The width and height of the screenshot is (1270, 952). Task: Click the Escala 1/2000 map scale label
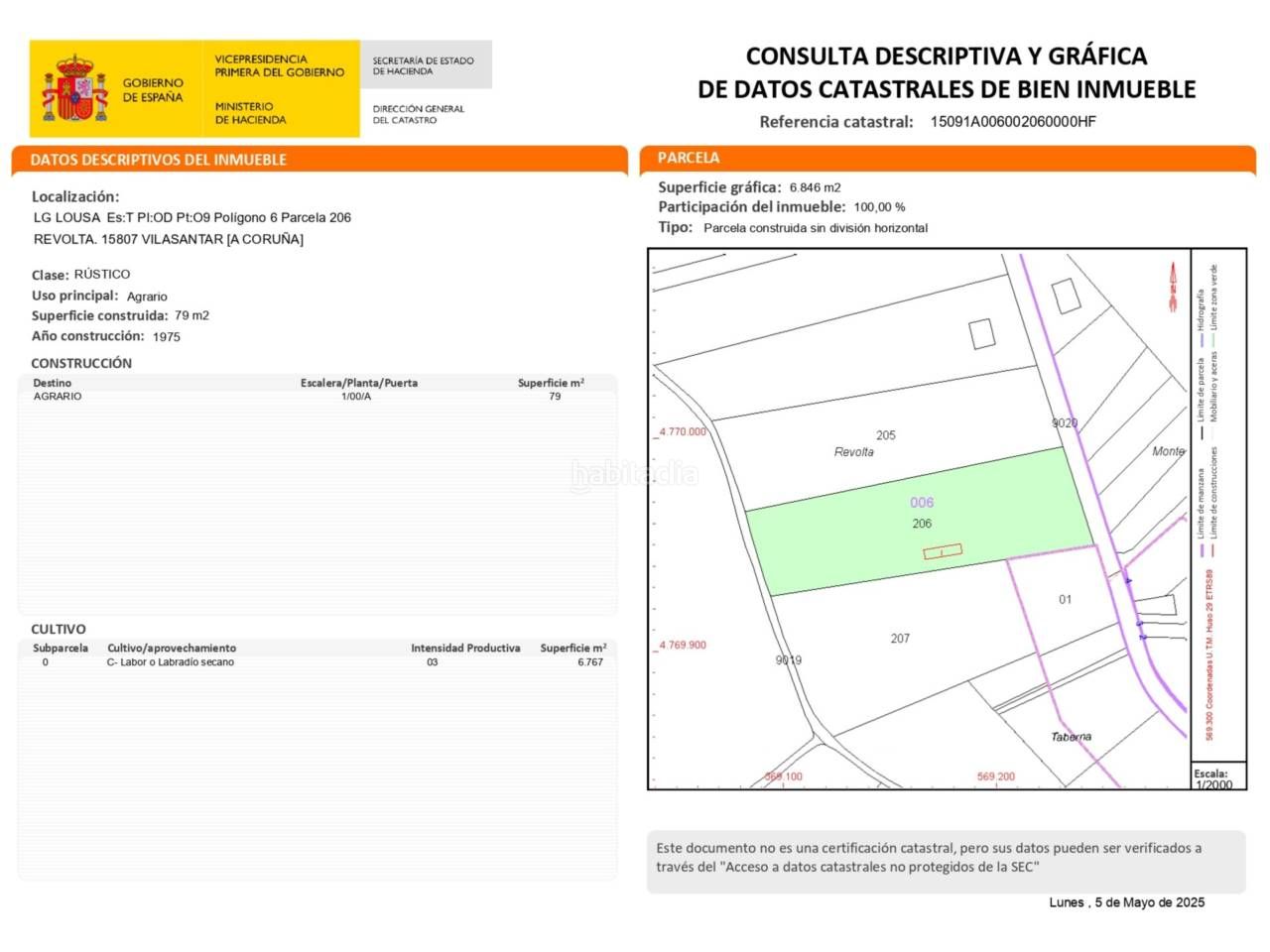pos(1213,778)
